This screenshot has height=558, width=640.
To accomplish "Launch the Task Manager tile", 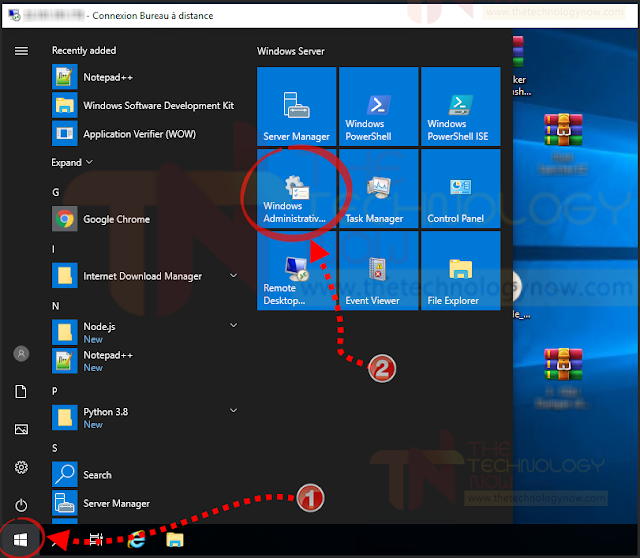I will pyautogui.click(x=378, y=189).
